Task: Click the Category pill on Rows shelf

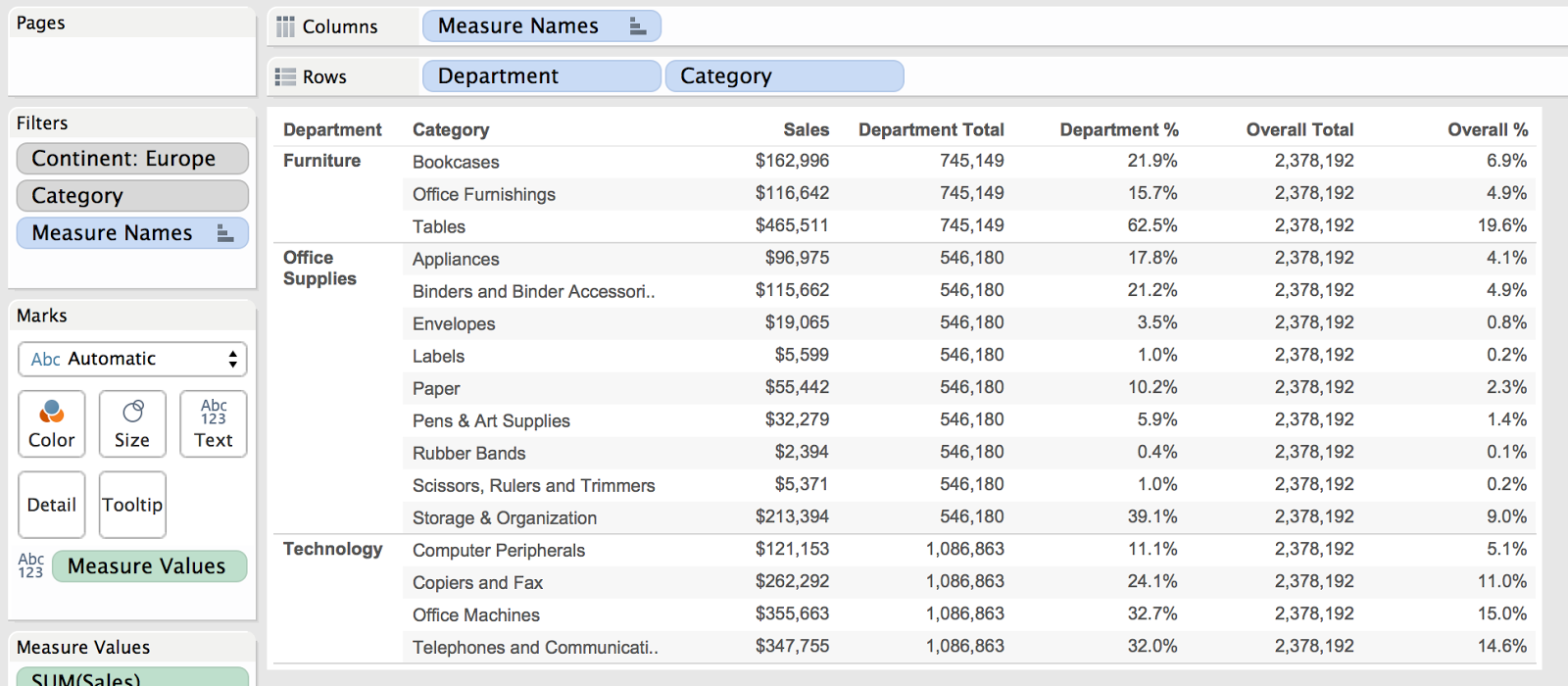Action: click(784, 76)
